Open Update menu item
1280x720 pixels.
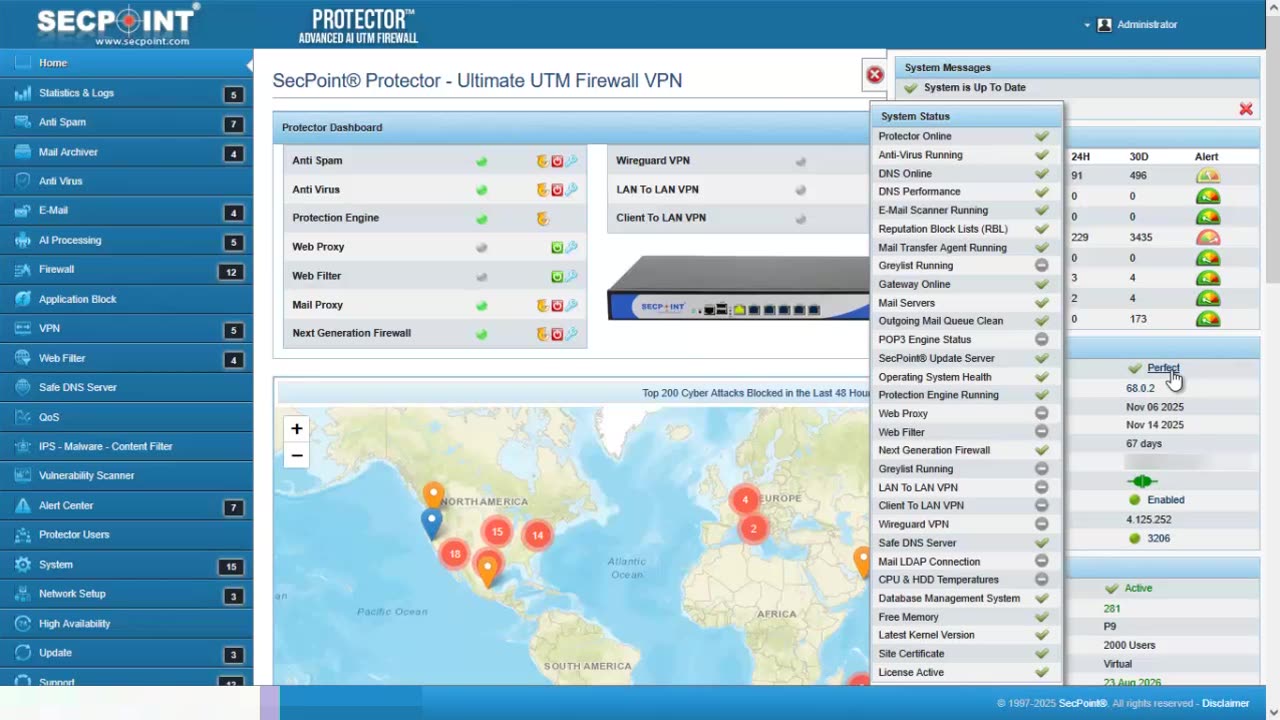(x=126, y=653)
